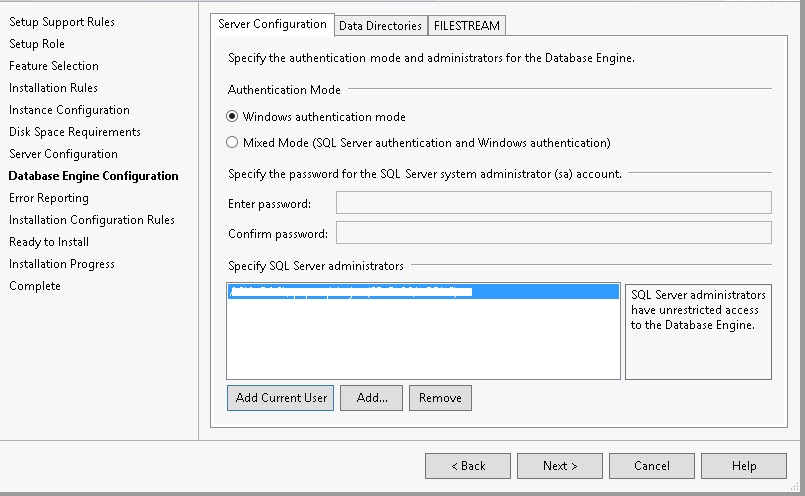Viewport: 805px width, 496px height.
Task: Select the Server Configuration tab
Action: pyautogui.click(x=272, y=24)
